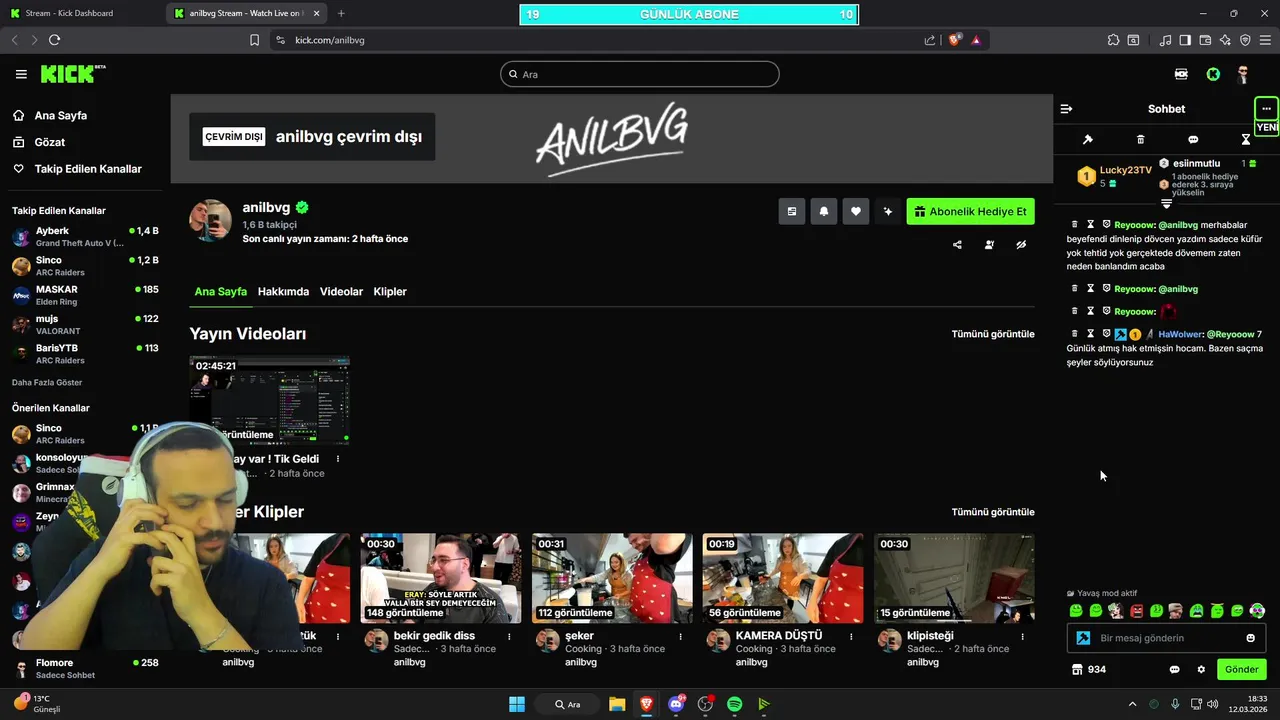Open chat settings gear icon
The width and height of the screenshot is (1280, 720).
point(1201,669)
